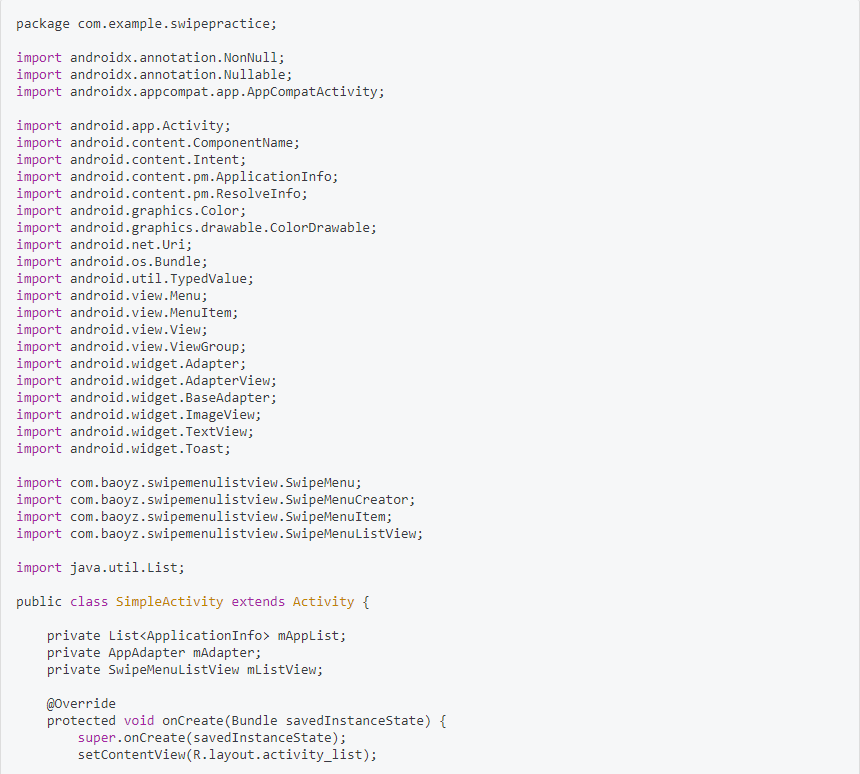The image size is (860, 774).
Task: Click the android.view.View import line
Action: pos(112,330)
